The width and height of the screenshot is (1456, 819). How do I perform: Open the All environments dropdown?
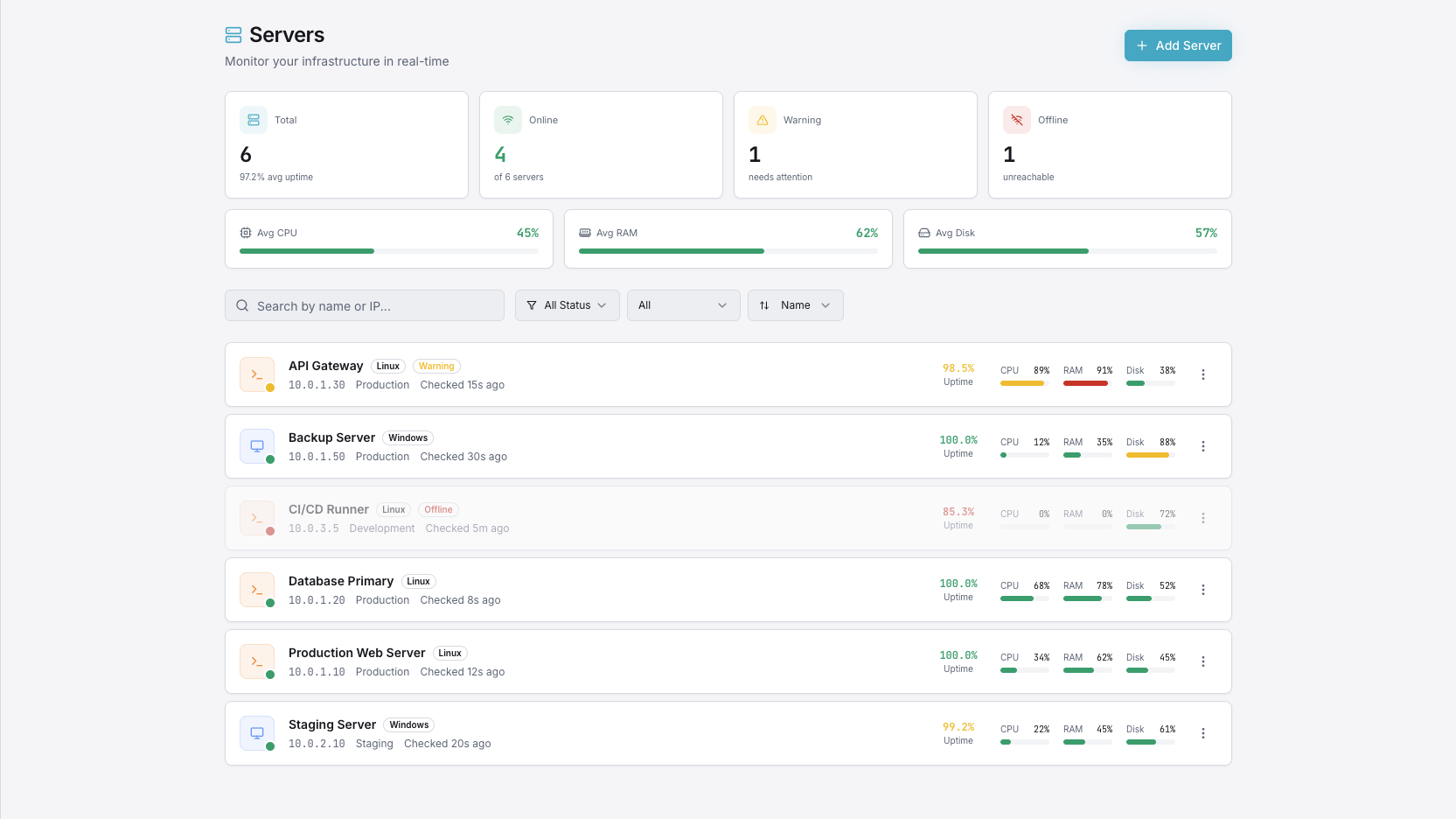click(x=683, y=305)
